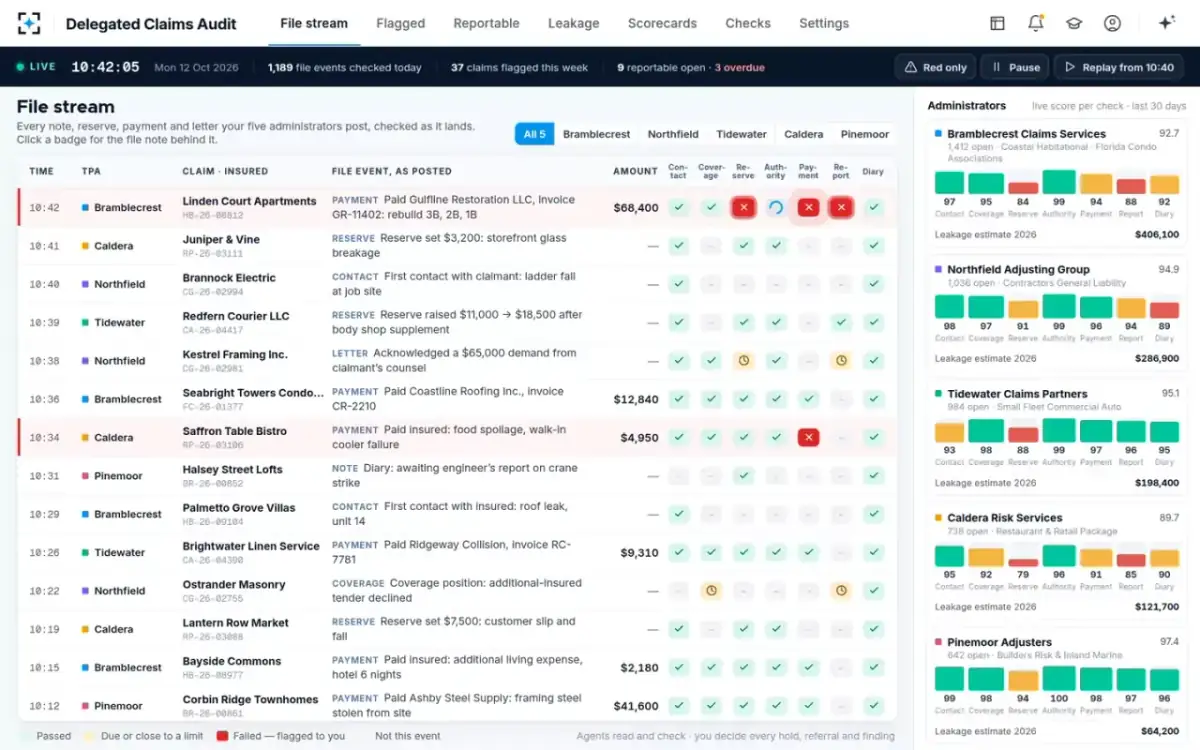Click the passed Payment badge for Seabright Towers
Screen dimensions: 1200x750
click(809, 399)
